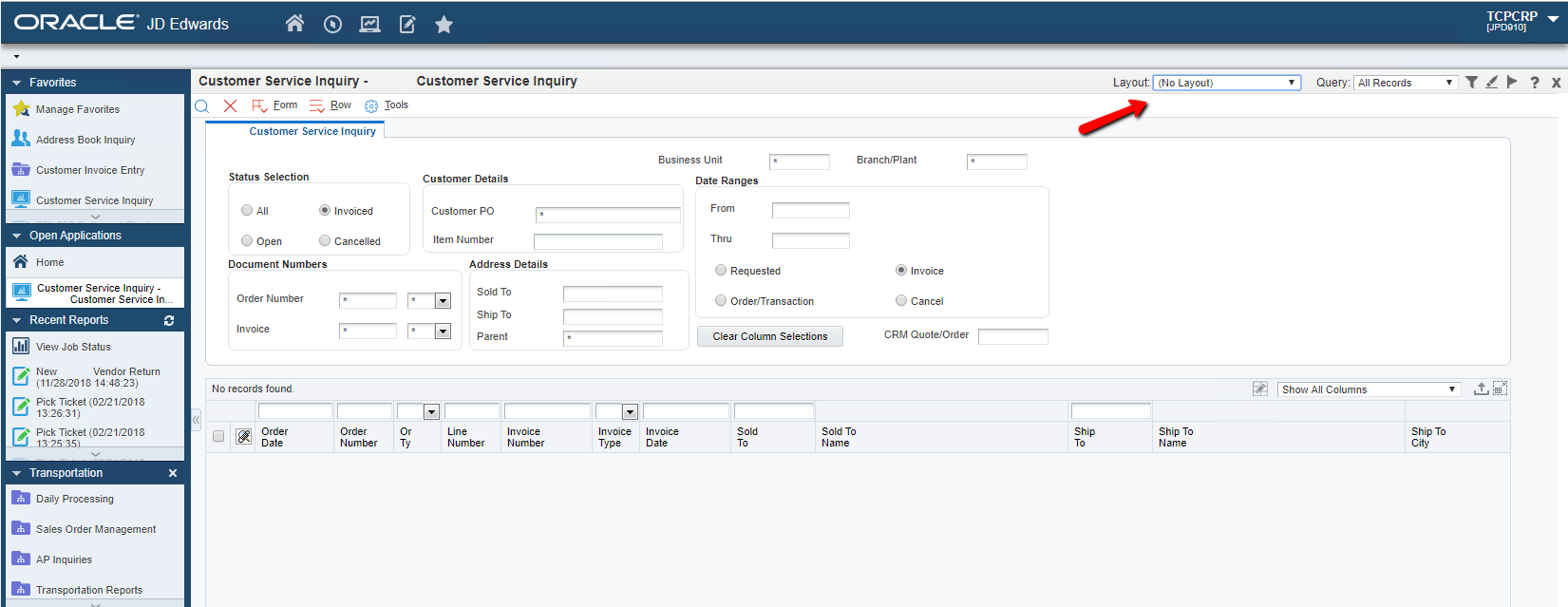Select the Invoiced status radio button
The height and width of the screenshot is (607, 1568).
325,211
